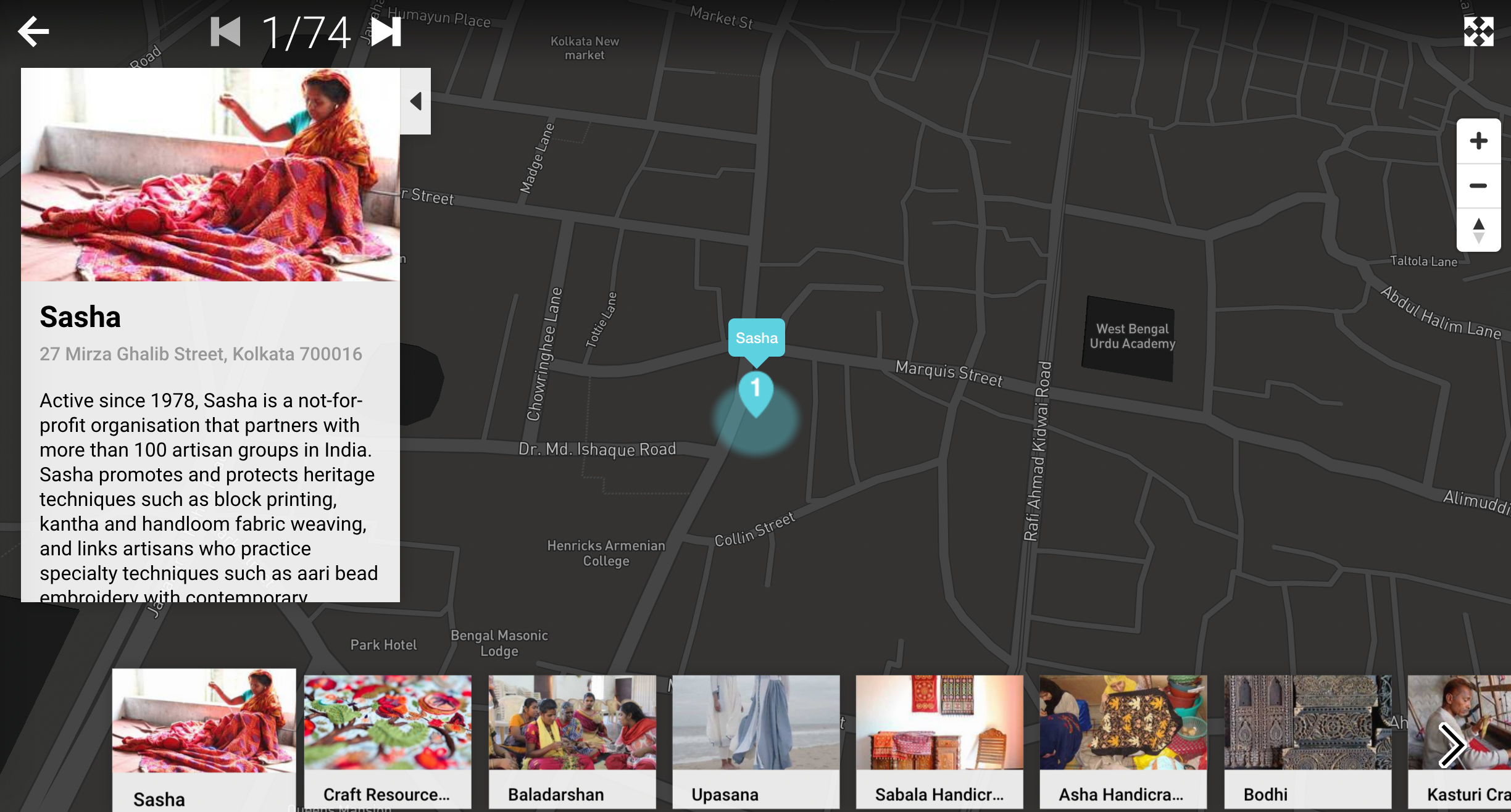Click Kolkata New market label
The image size is (1511, 812).
tap(585, 48)
